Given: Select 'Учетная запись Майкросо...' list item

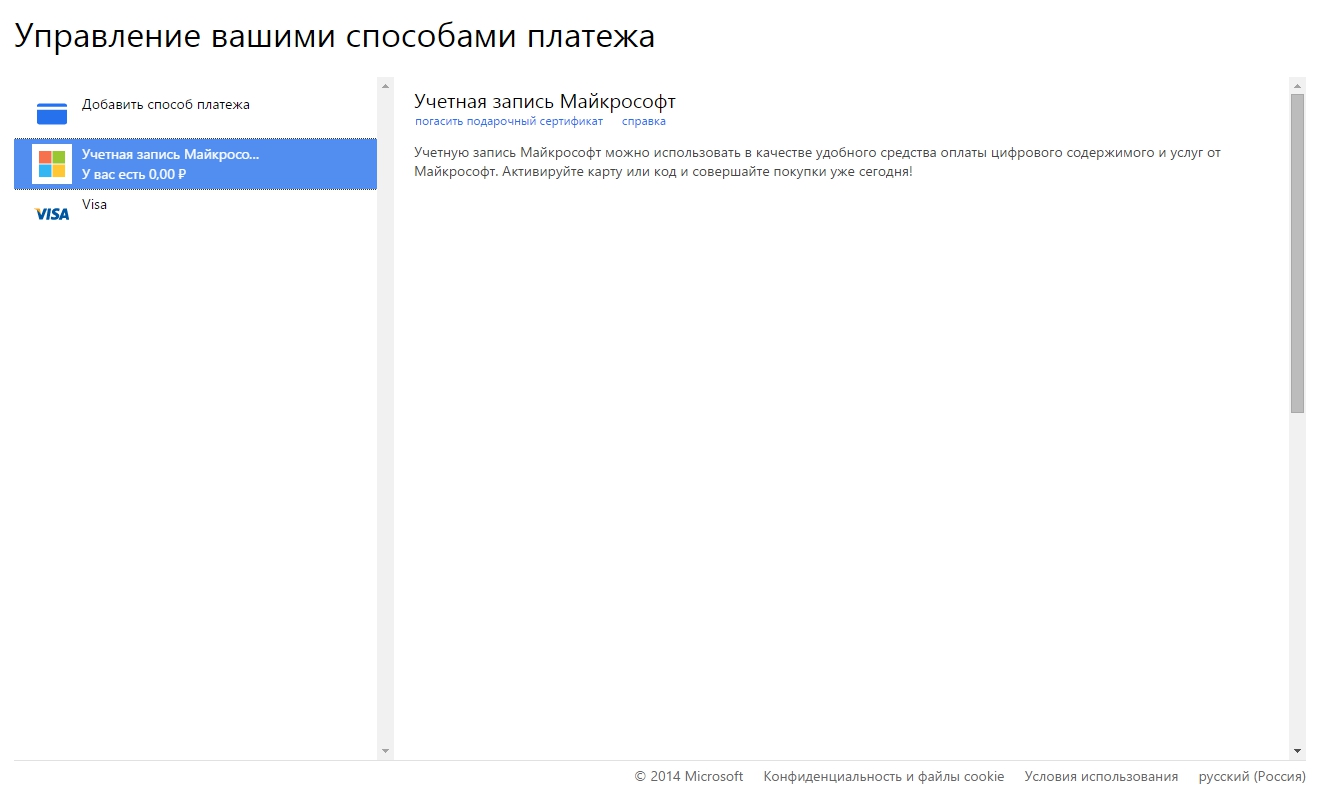Looking at the screenshot, I should point(195,164).
